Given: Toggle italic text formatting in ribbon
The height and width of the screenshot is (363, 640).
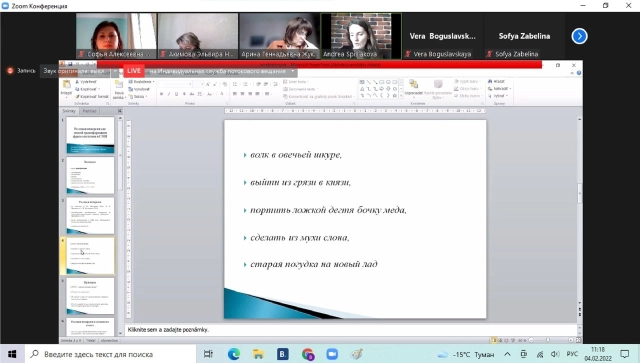Looking at the screenshot, I should (169, 94).
